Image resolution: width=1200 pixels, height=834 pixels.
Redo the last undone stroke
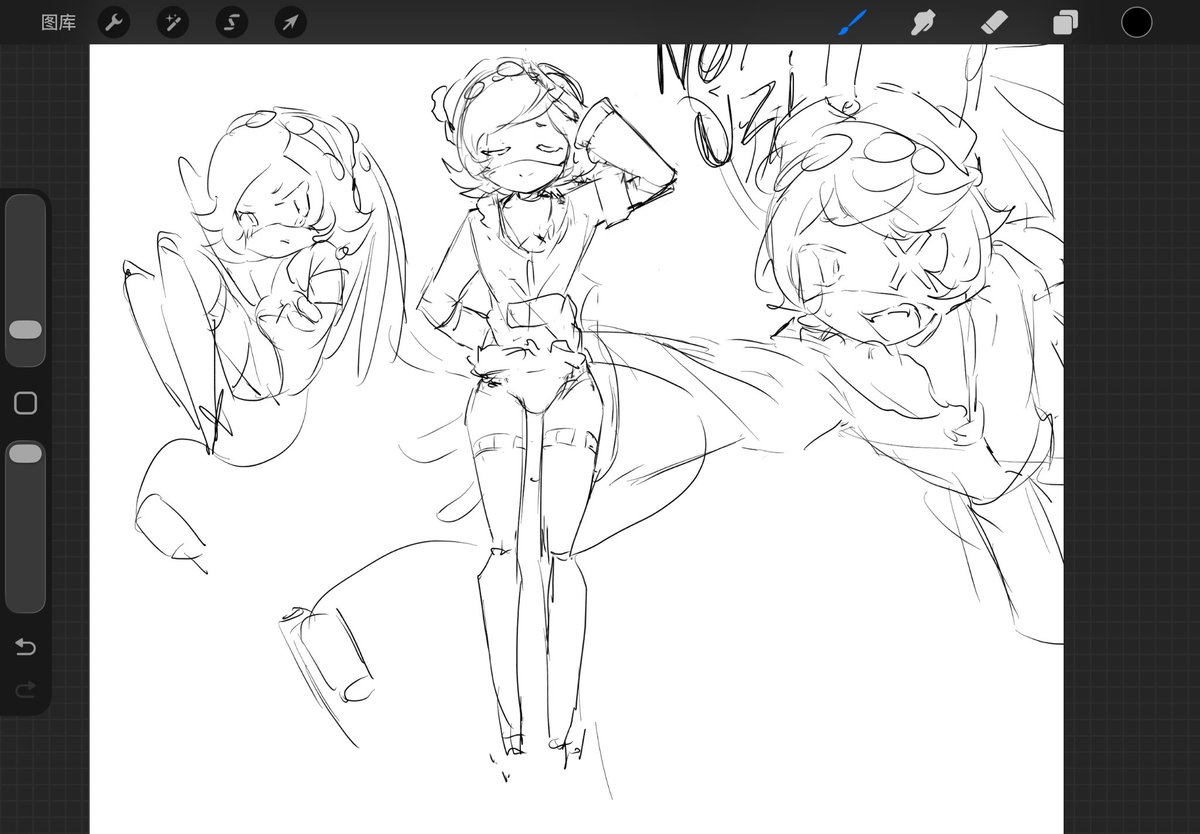pos(25,689)
